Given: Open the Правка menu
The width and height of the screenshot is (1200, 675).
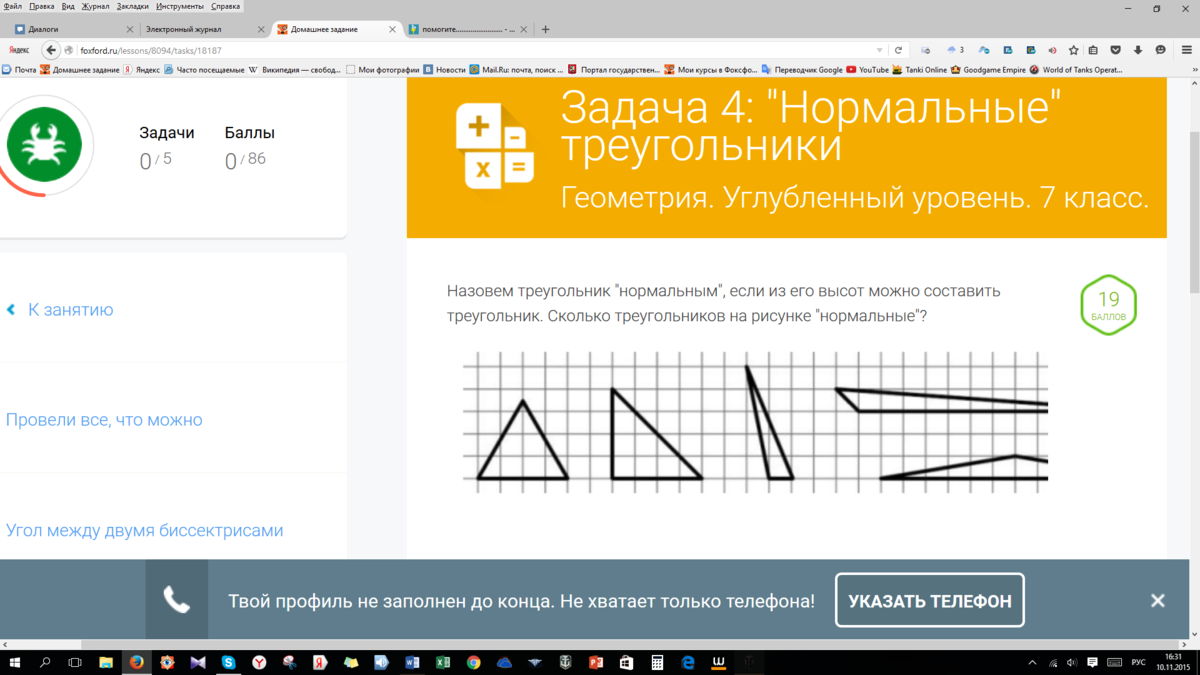Looking at the screenshot, I should click(42, 6).
